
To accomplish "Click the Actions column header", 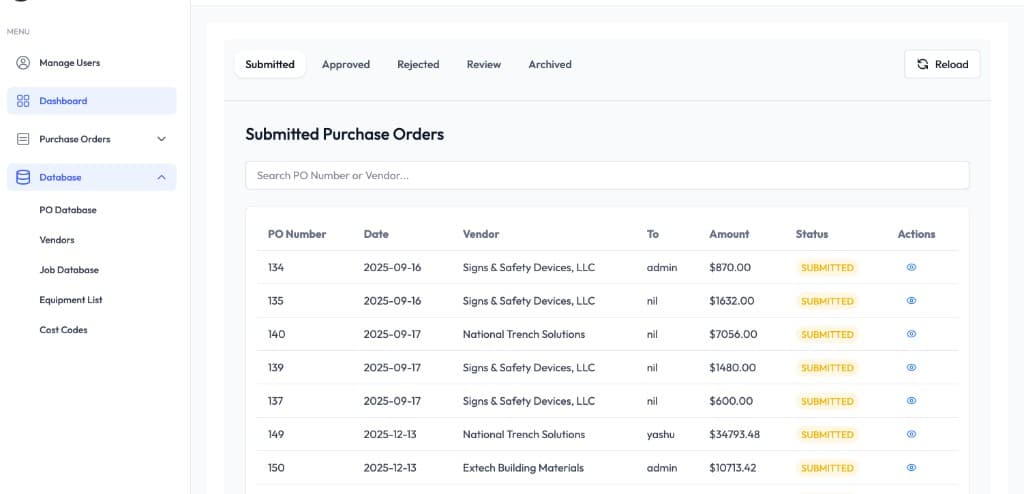I will [916, 234].
